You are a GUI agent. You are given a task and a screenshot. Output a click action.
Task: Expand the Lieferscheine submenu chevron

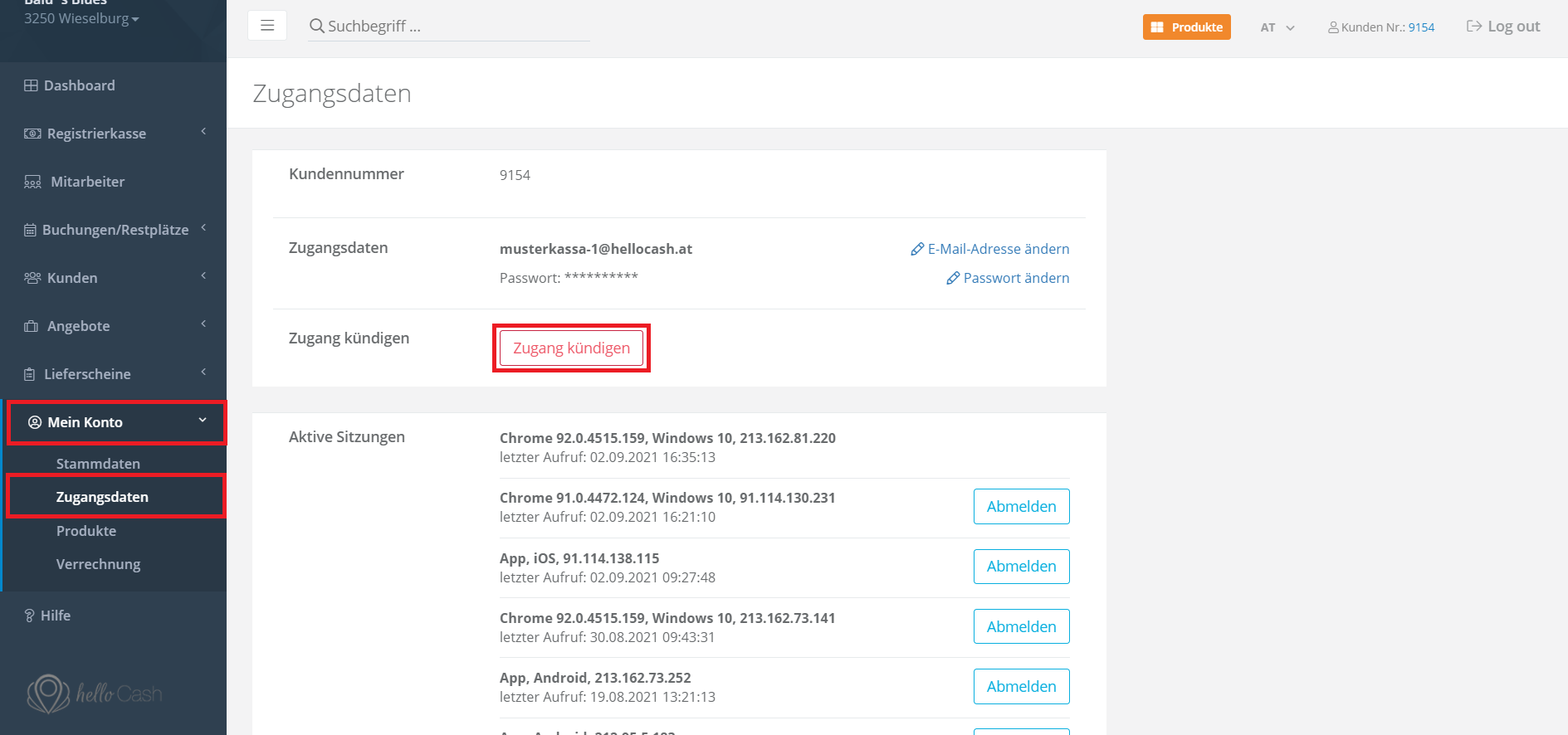point(203,372)
